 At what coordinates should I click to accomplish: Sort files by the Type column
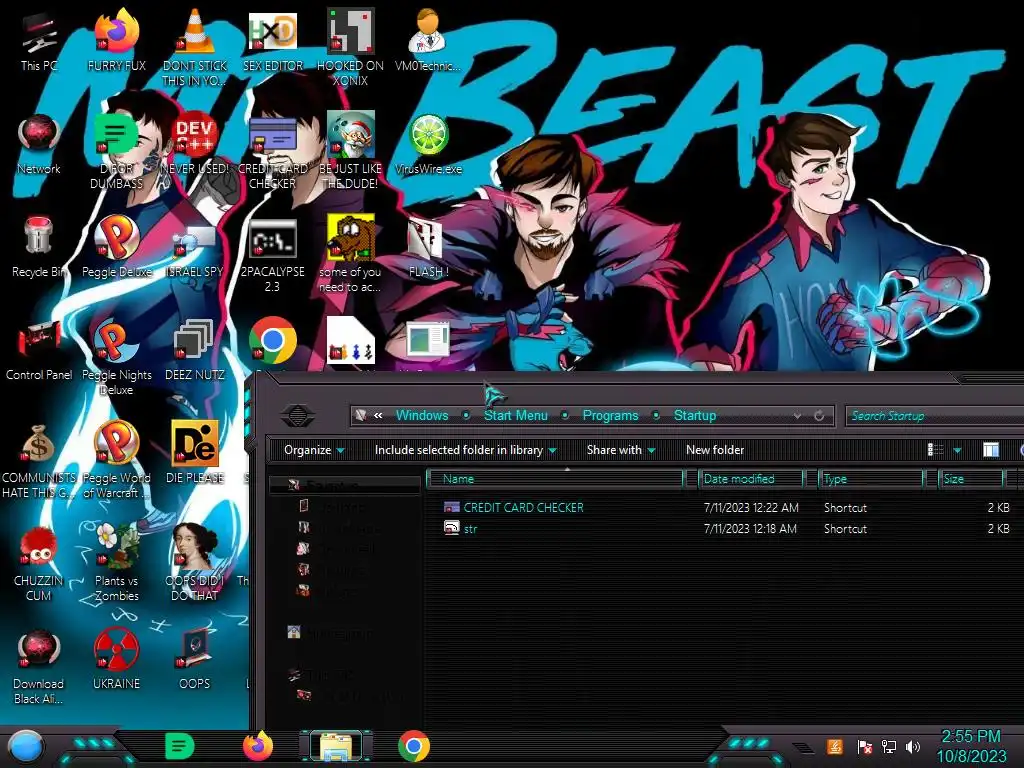click(871, 479)
